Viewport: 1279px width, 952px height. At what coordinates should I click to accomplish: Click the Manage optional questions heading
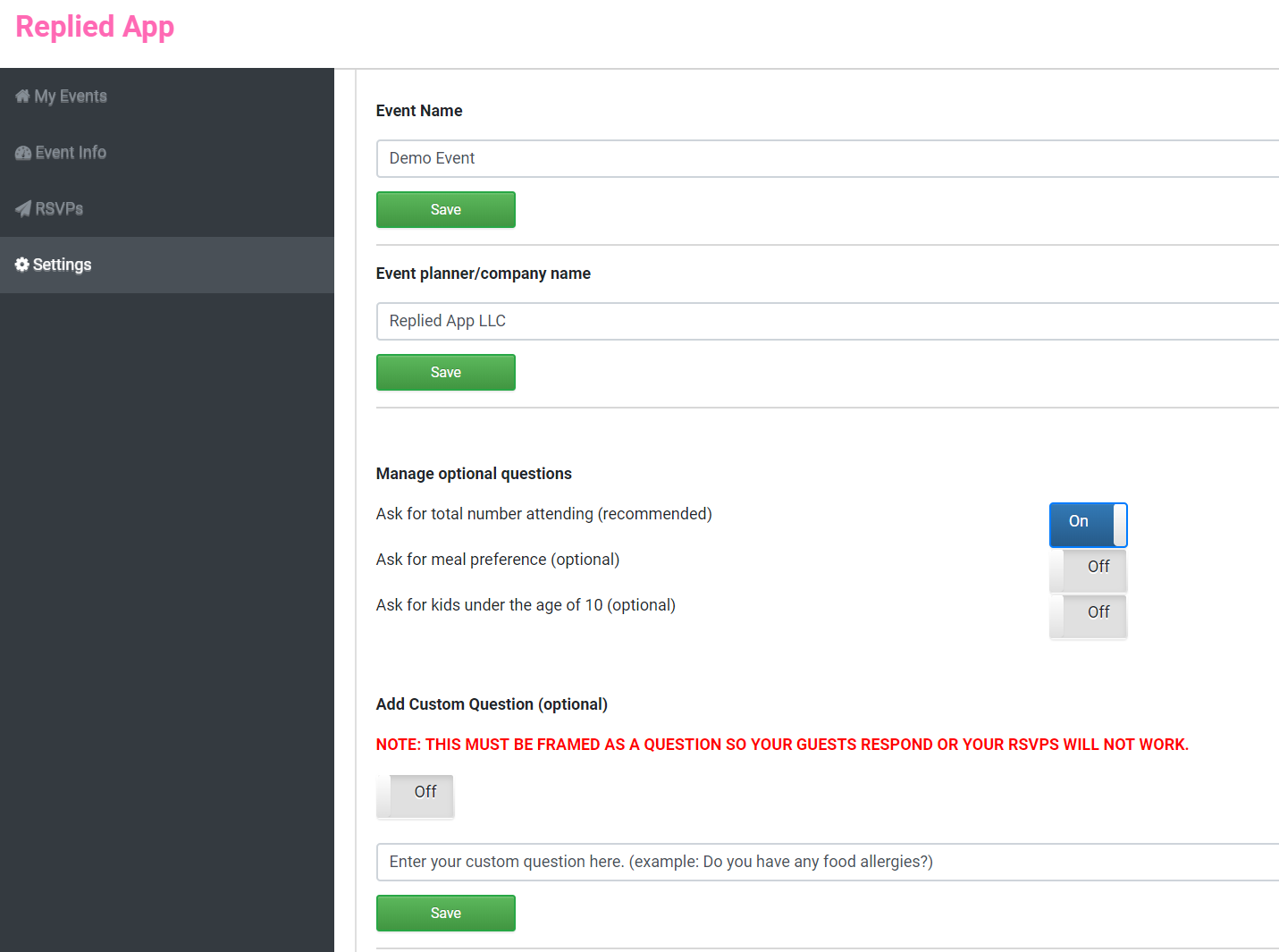(x=474, y=473)
